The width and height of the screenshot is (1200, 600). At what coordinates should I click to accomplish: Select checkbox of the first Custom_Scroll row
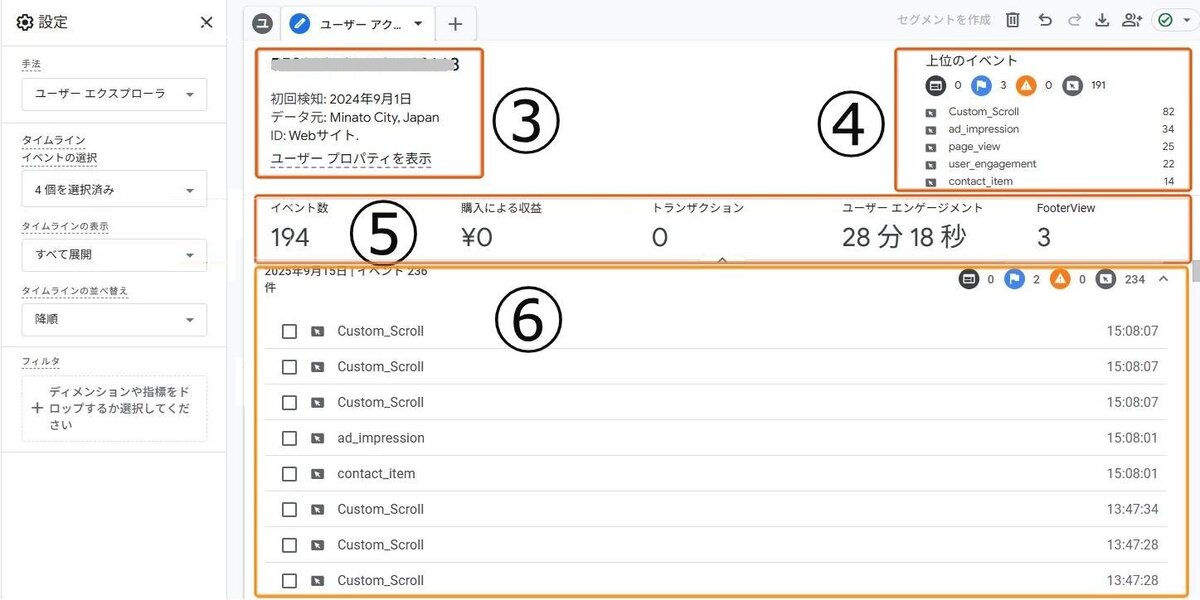[x=289, y=331]
